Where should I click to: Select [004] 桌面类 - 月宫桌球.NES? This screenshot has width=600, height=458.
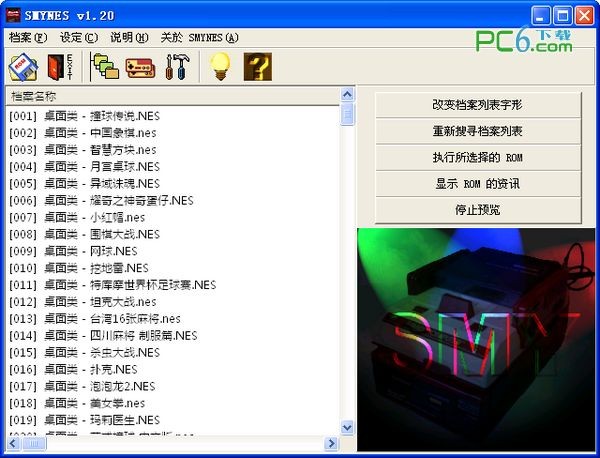tap(84, 166)
